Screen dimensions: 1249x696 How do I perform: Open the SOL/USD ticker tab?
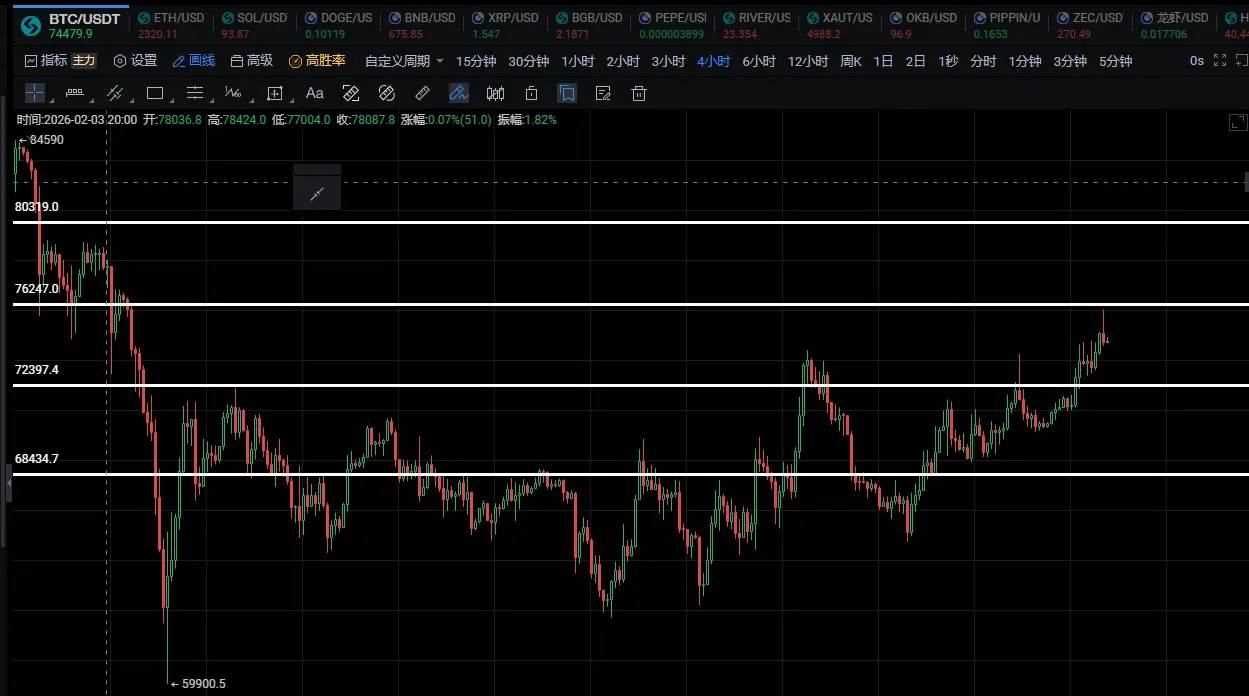pyautogui.click(x=254, y=25)
